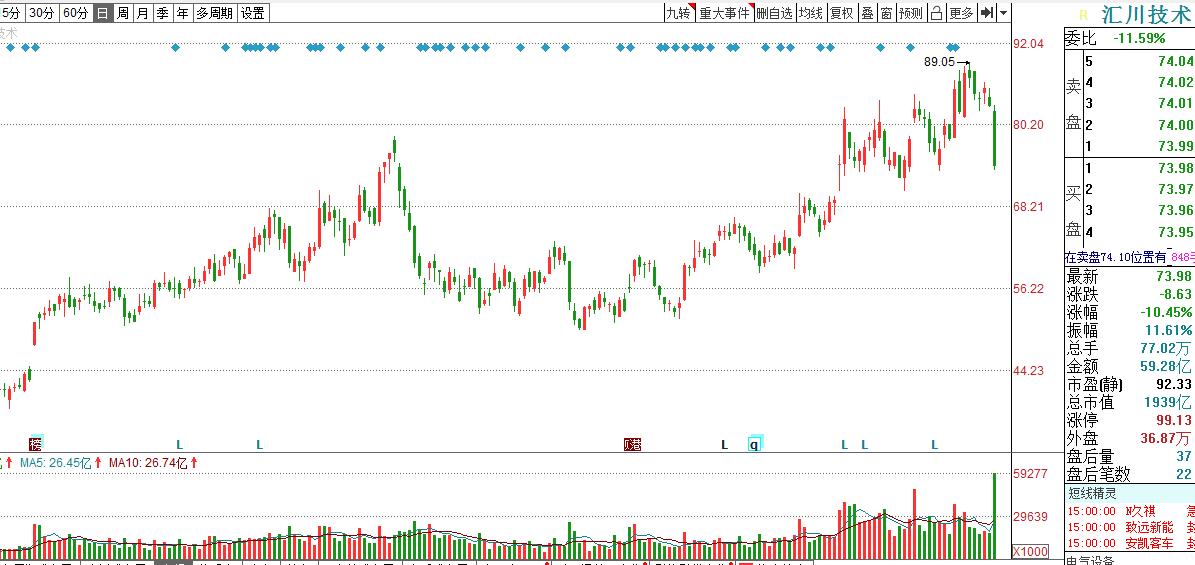Viewport: 1195px width, 565px height.
Task: Select sell level 1 price 73.99
Action: 1177,146
